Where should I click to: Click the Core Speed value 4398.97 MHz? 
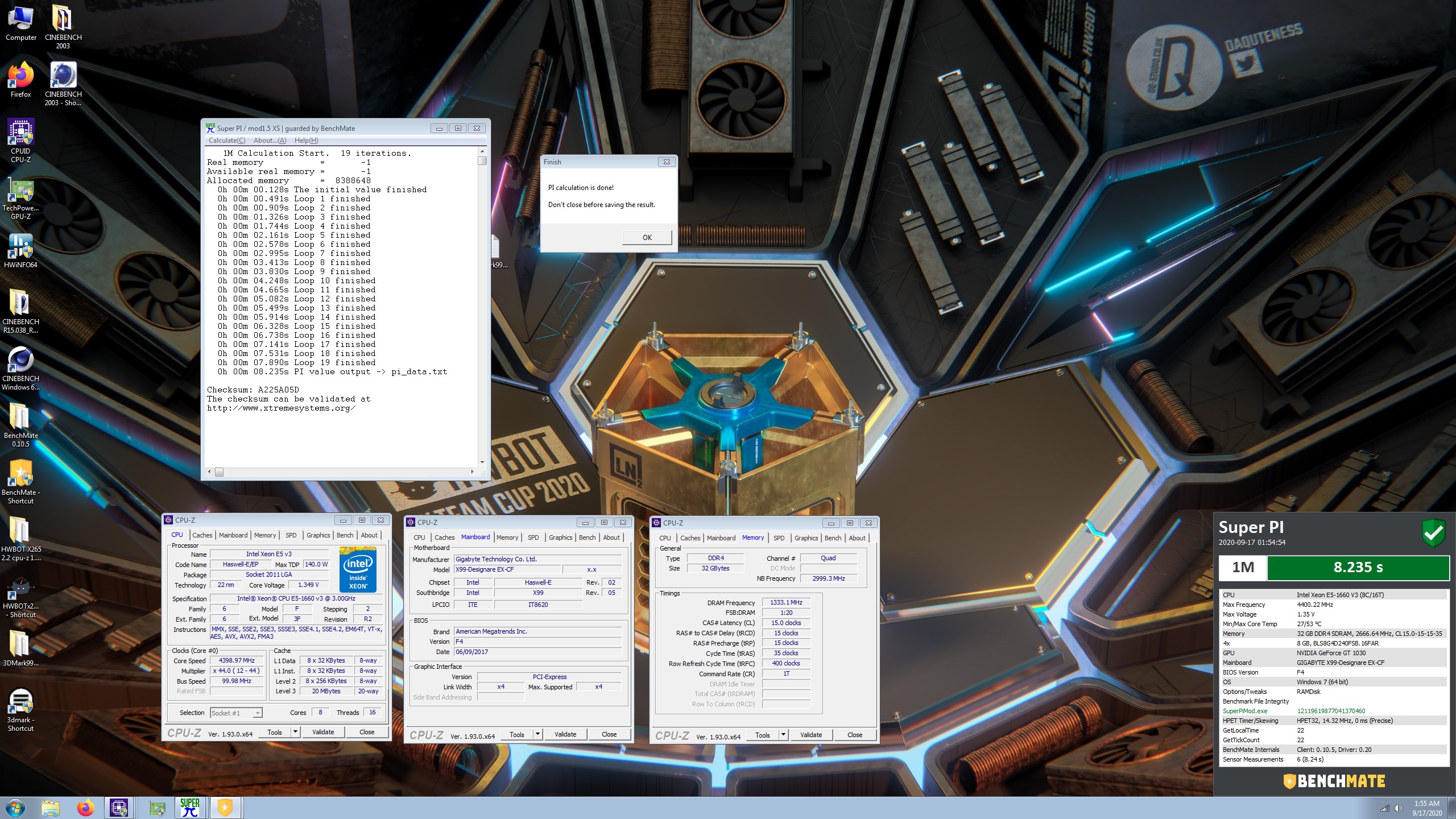(237, 661)
